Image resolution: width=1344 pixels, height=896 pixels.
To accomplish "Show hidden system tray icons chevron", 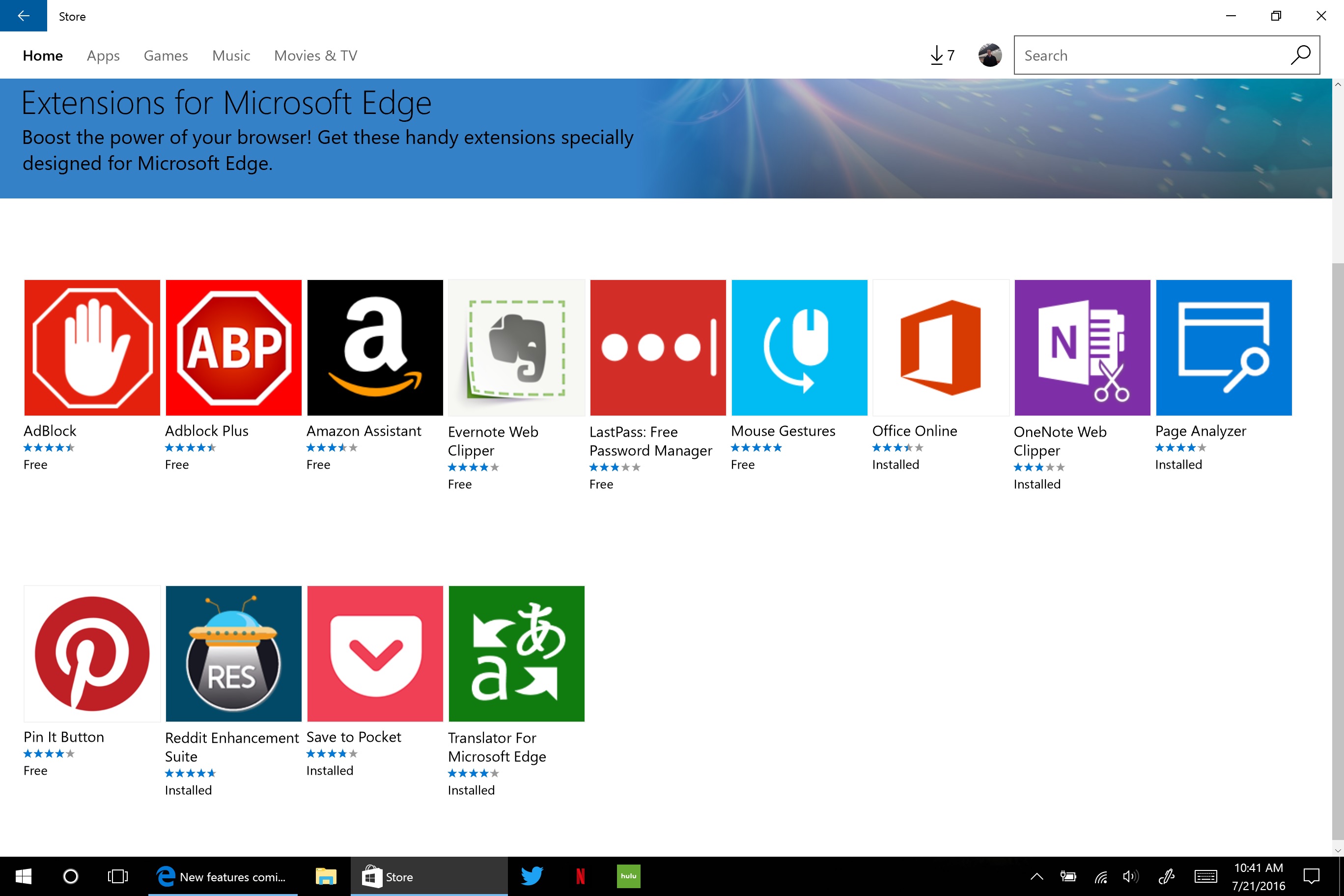I will coord(1036,876).
